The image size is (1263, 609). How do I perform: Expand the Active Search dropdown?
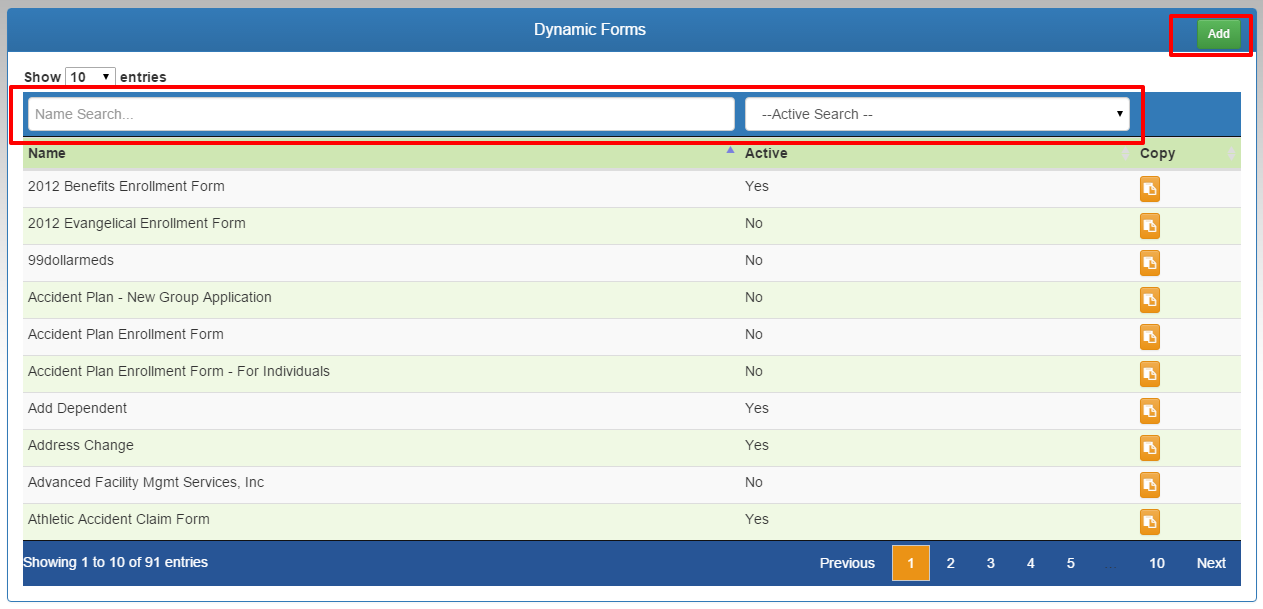pyautogui.click(x=937, y=114)
